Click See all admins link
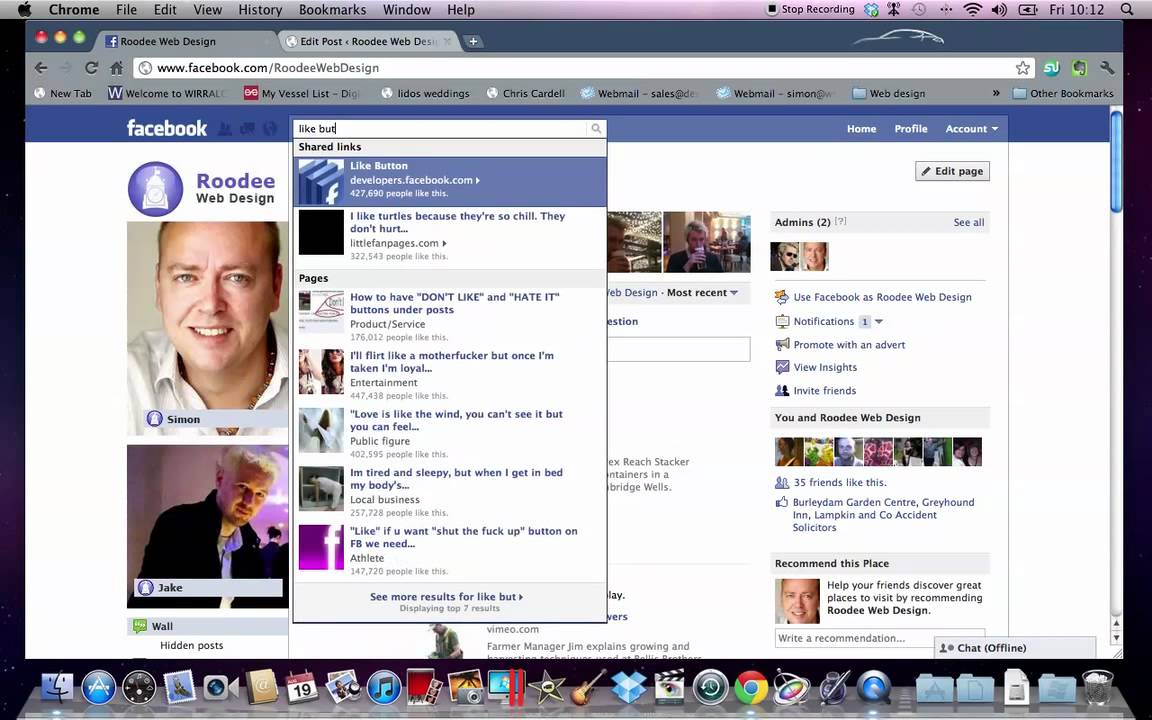The image size is (1152, 720). click(968, 222)
